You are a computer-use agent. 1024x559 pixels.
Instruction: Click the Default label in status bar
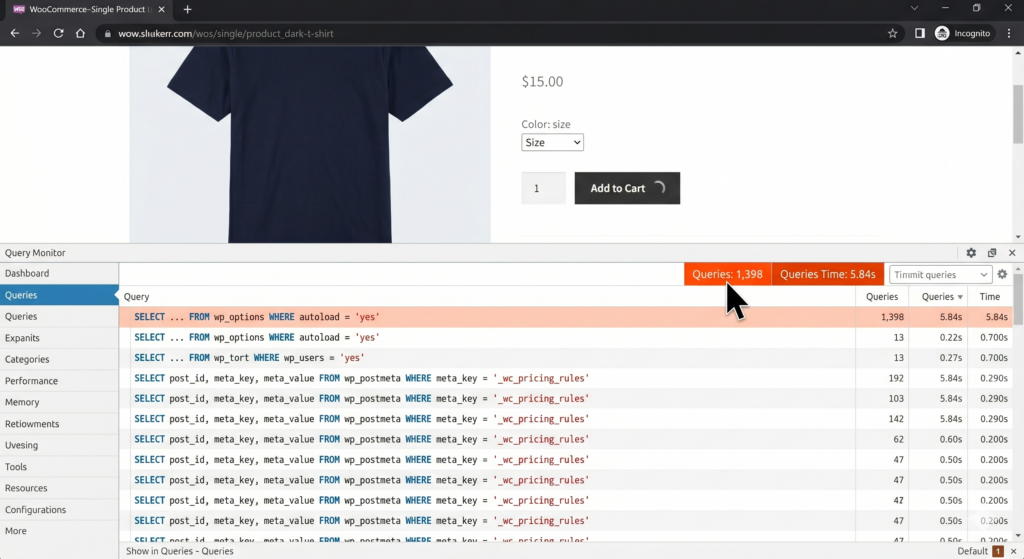pyautogui.click(x=972, y=551)
